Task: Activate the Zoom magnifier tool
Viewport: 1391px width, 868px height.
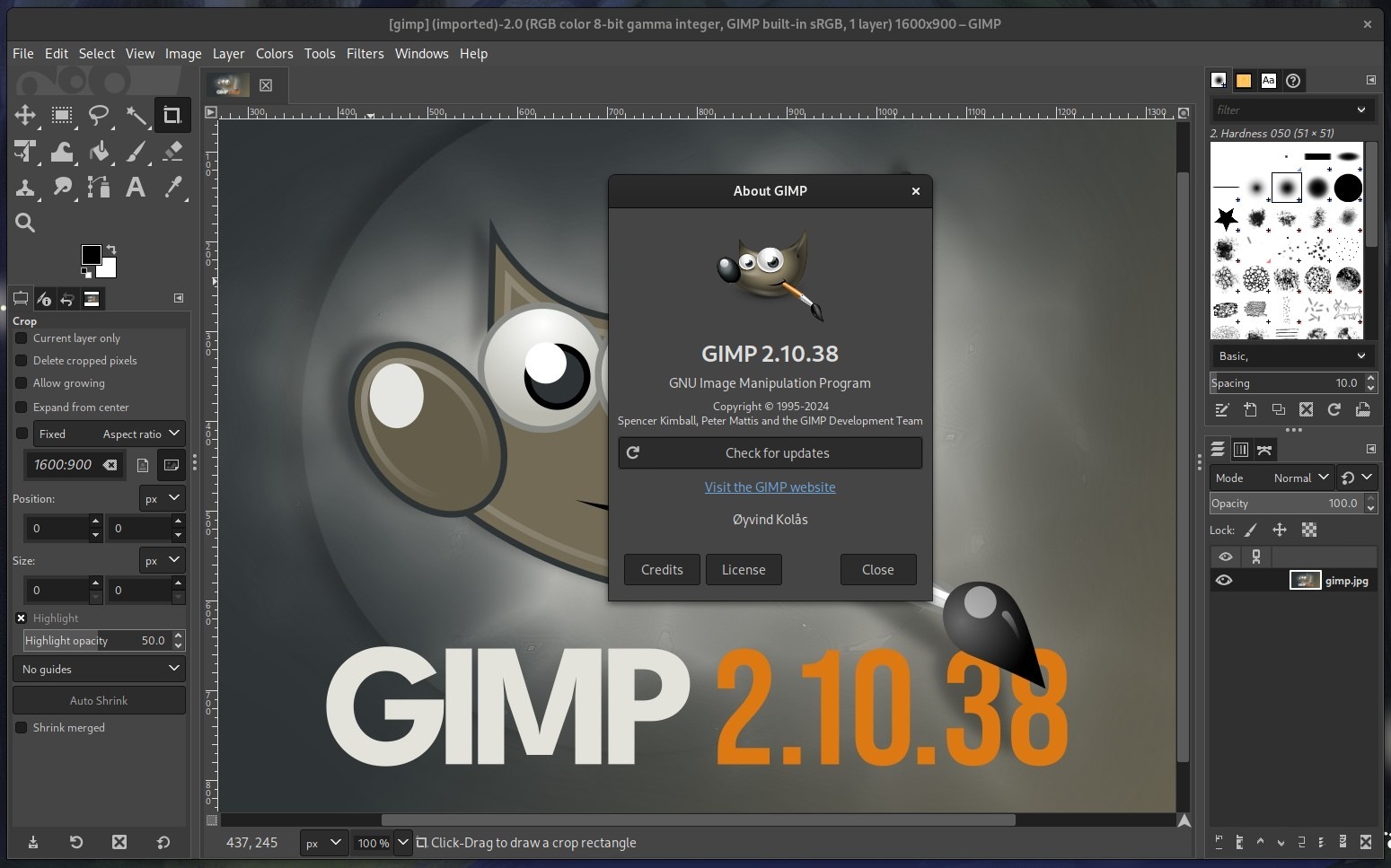Action: click(25, 223)
